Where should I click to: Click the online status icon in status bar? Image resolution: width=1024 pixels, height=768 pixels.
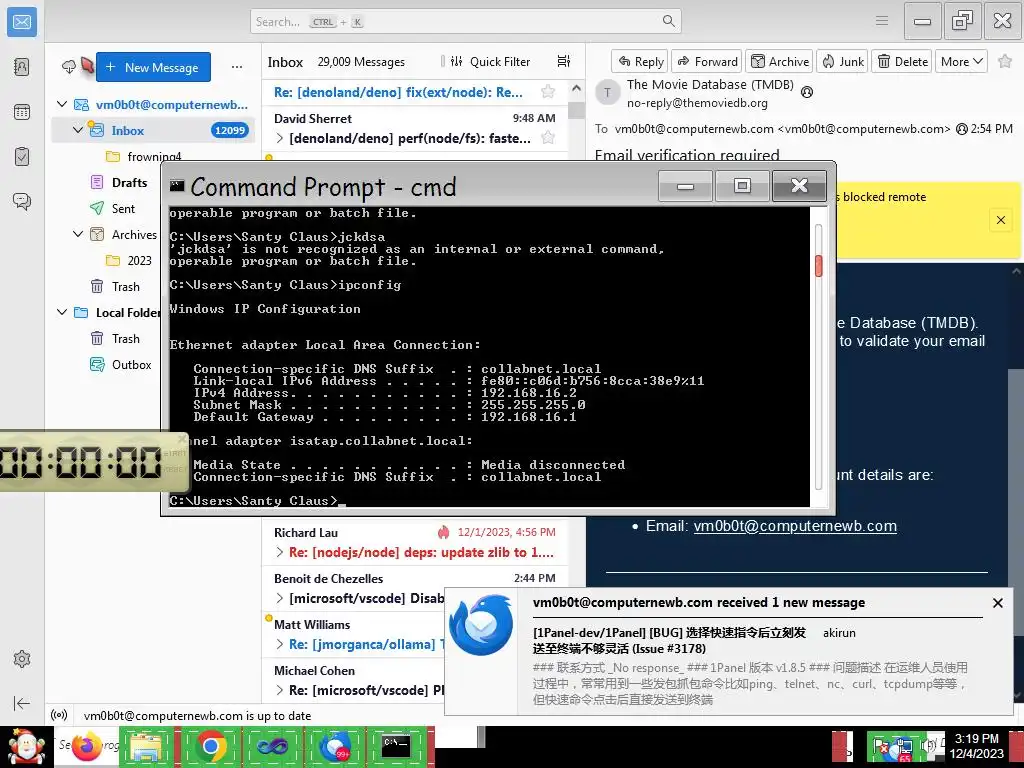click(59, 715)
